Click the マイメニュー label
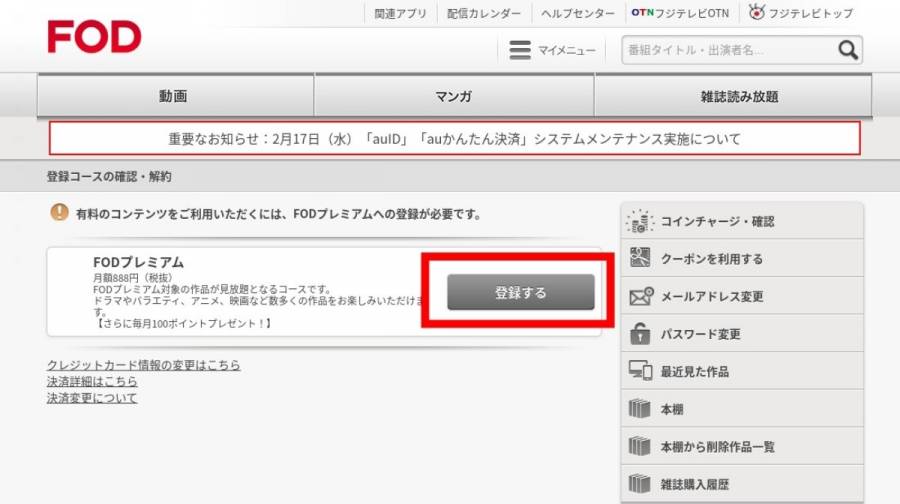Screen dimensions: 900x504 (567, 51)
